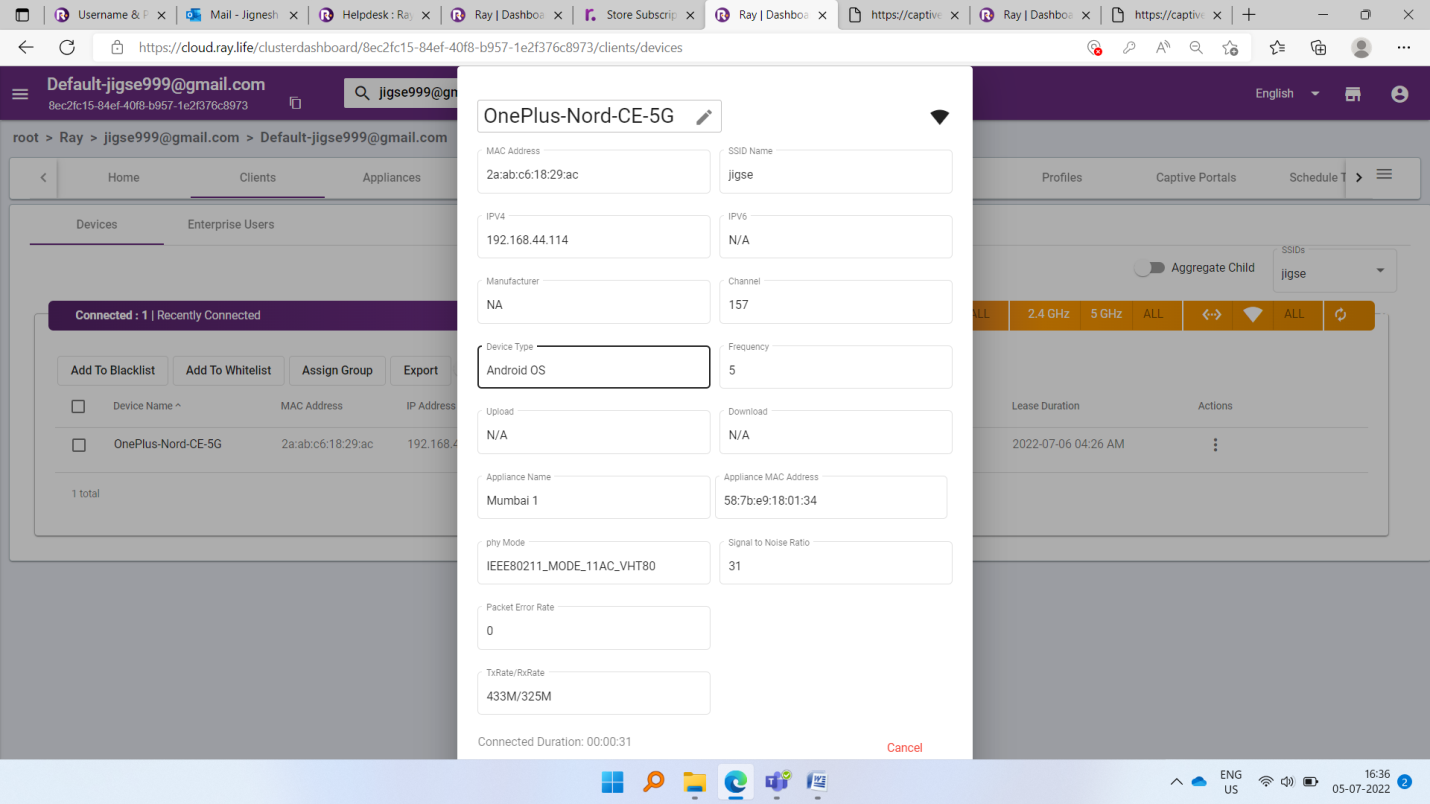Select the wired connection filter icon
This screenshot has width=1430, height=804.
click(x=1211, y=314)
